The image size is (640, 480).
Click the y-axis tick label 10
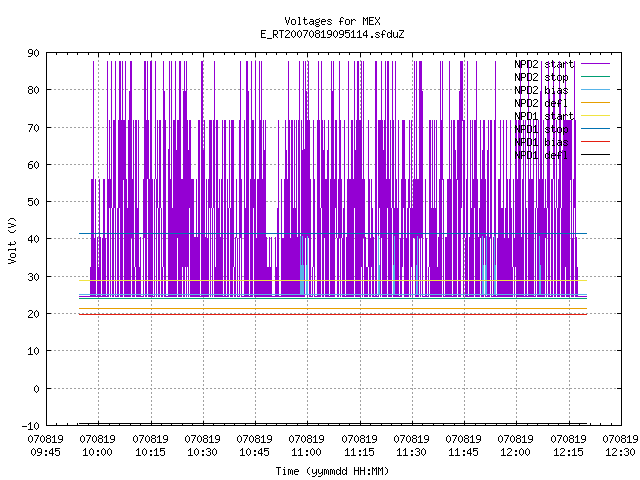tap(33, 351)
